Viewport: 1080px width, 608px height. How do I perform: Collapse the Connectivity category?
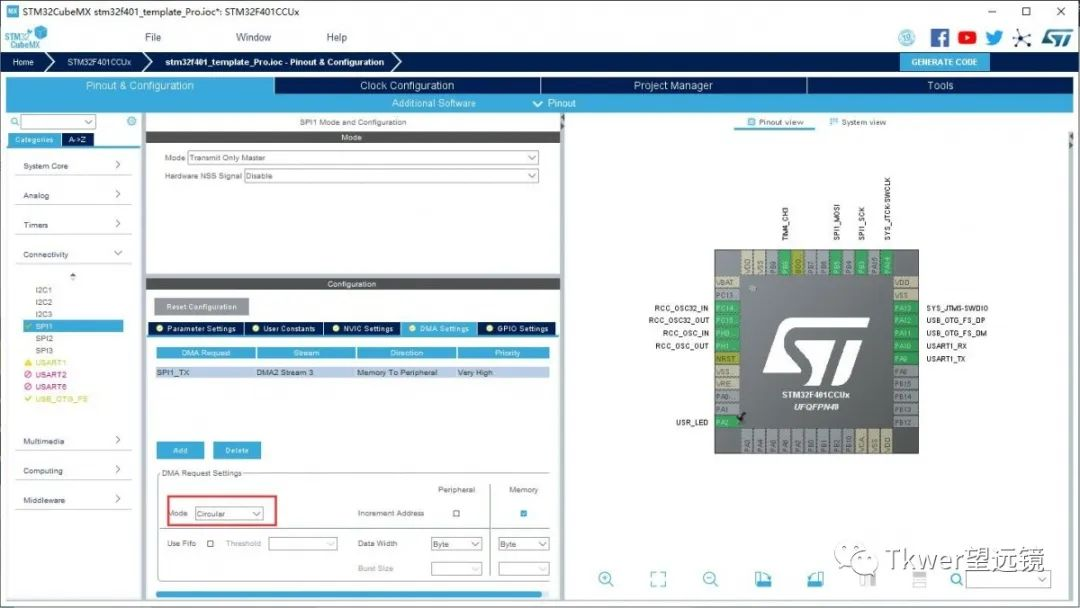(x=72, y=254)
